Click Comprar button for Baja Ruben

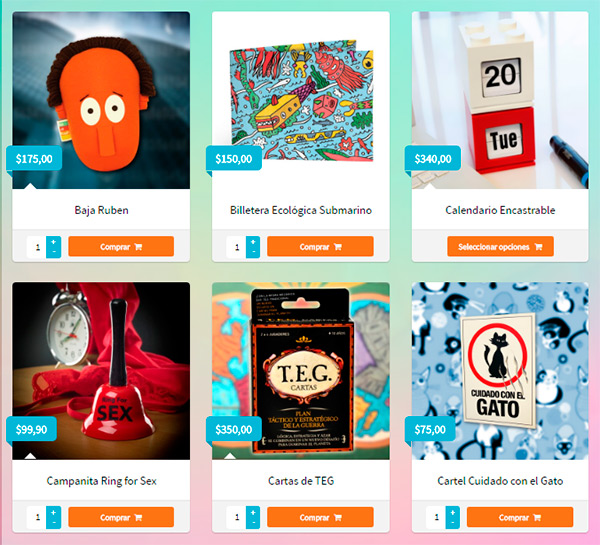(x=121, y=246)
